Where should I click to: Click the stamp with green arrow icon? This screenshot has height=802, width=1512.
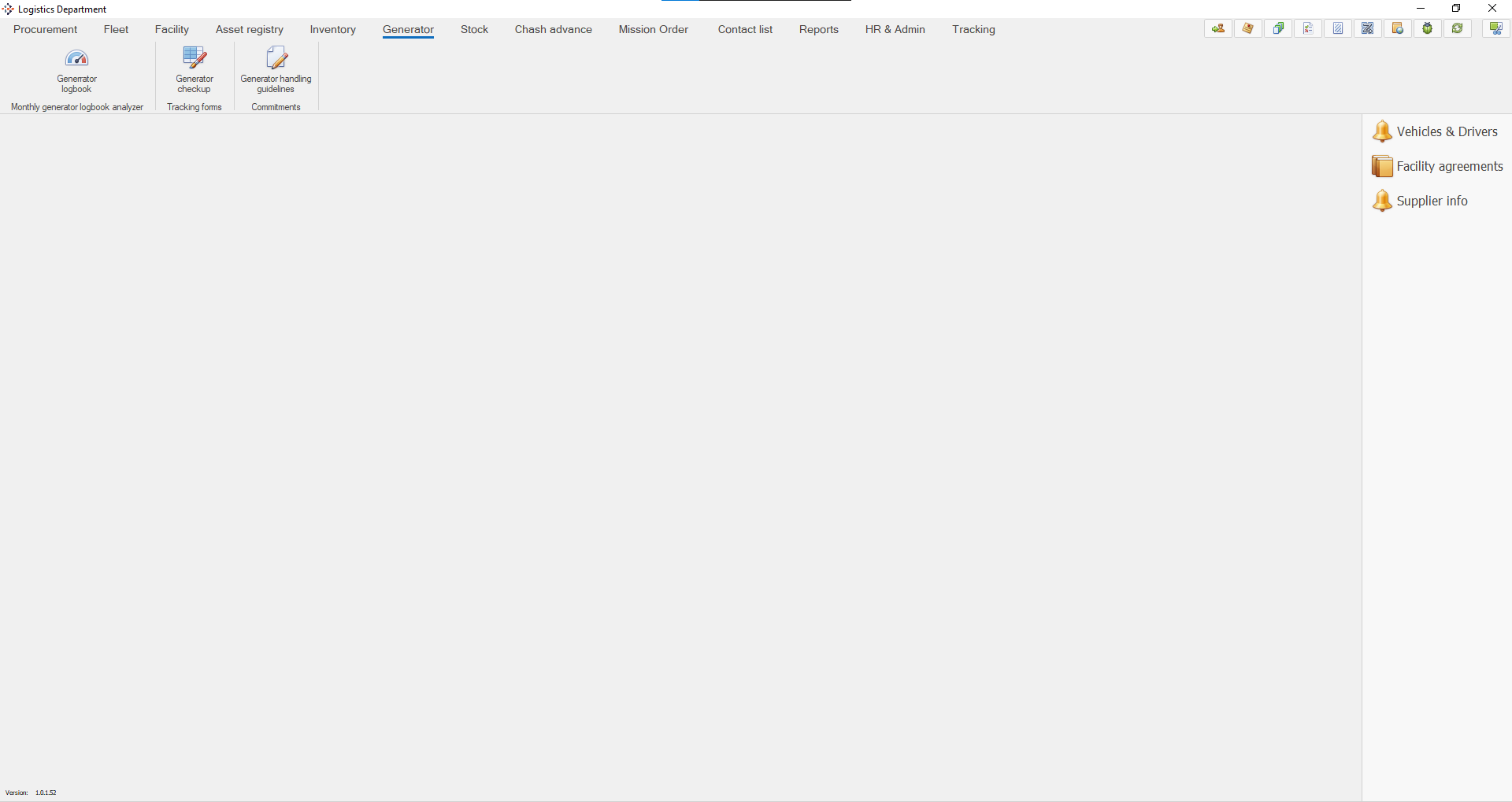point(1218,28)
